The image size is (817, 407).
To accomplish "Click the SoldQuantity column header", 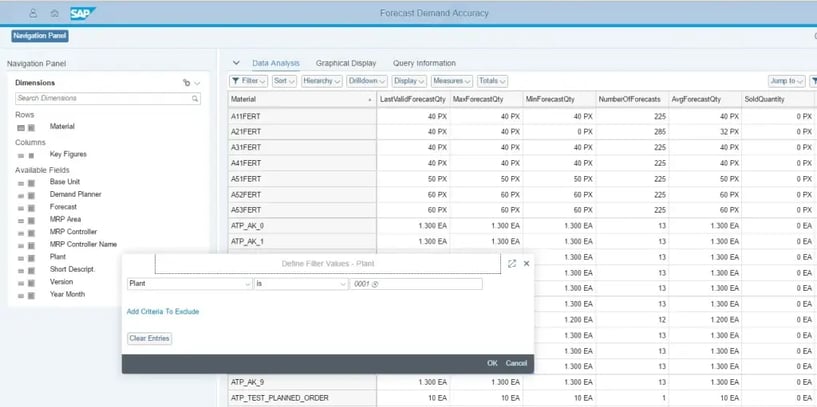I will (x=778, y=100).
